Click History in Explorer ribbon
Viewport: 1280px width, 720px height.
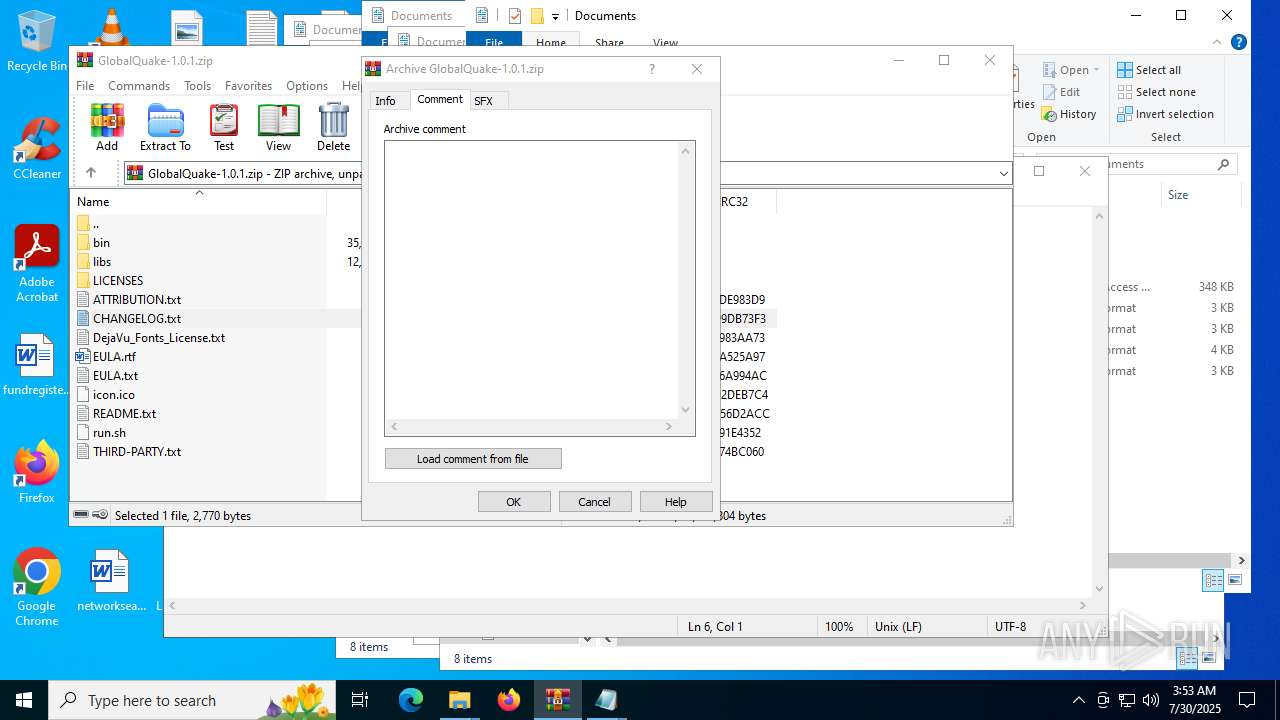click(x=1069, y=114)
